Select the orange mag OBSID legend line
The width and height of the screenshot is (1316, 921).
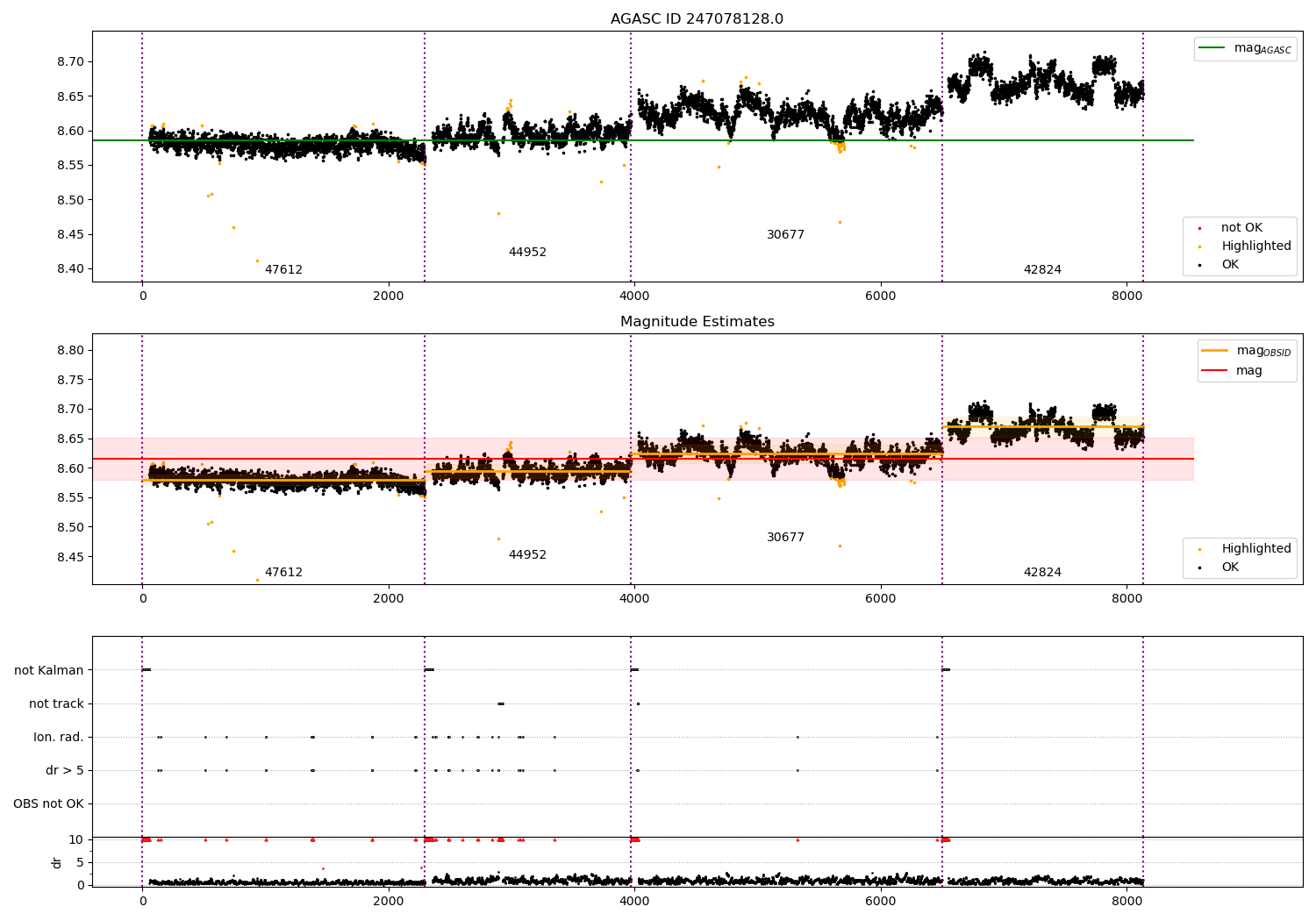coord(1215,351)
